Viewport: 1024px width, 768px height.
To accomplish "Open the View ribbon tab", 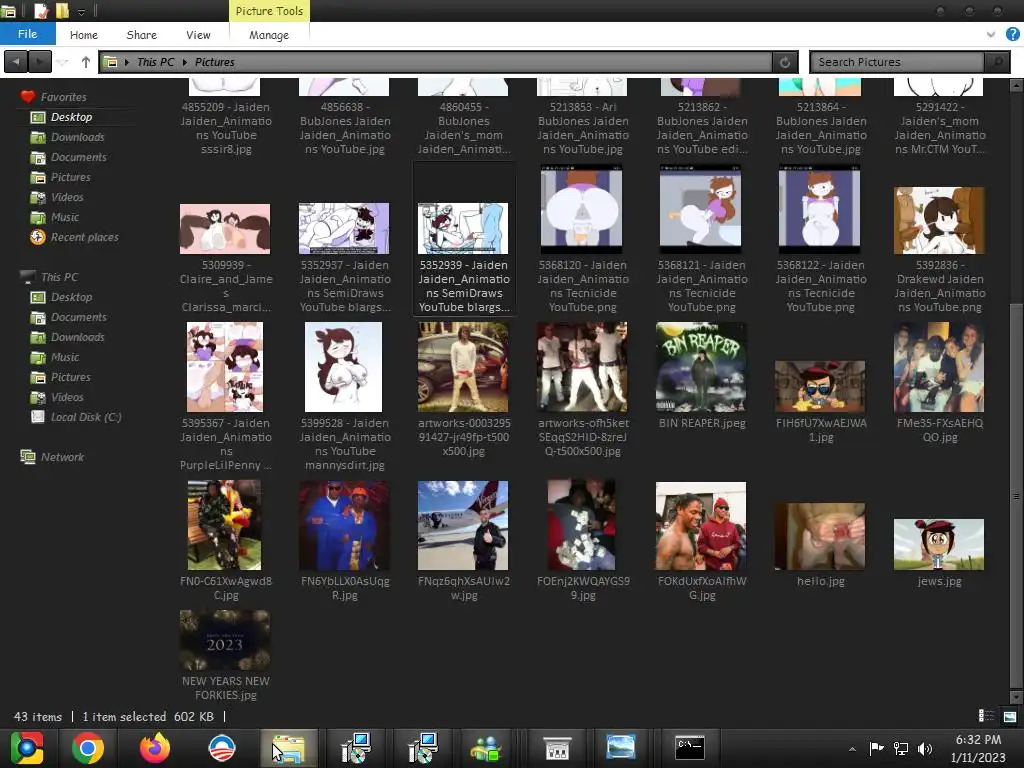I will tap(198, 35).
